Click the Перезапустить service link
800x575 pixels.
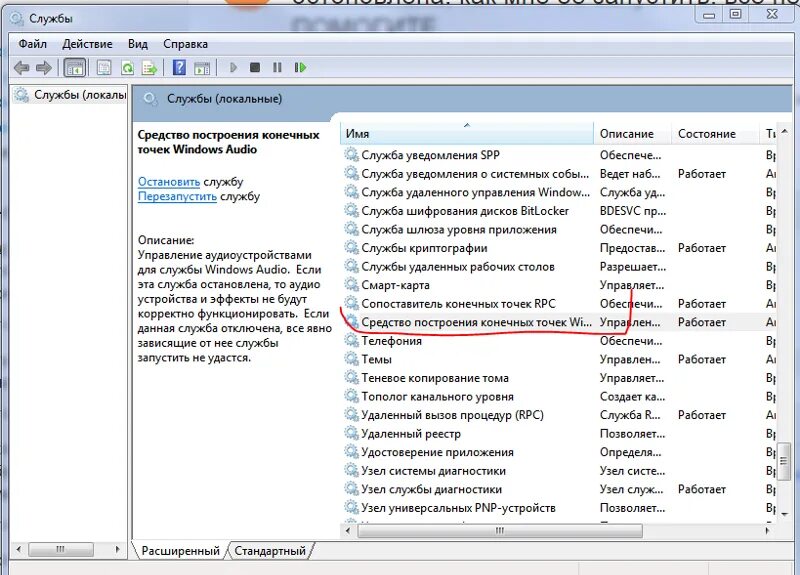(177, 196)
